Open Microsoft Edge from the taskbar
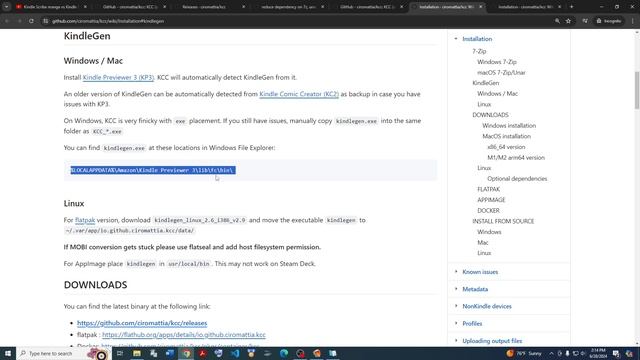 coord(284,353)
